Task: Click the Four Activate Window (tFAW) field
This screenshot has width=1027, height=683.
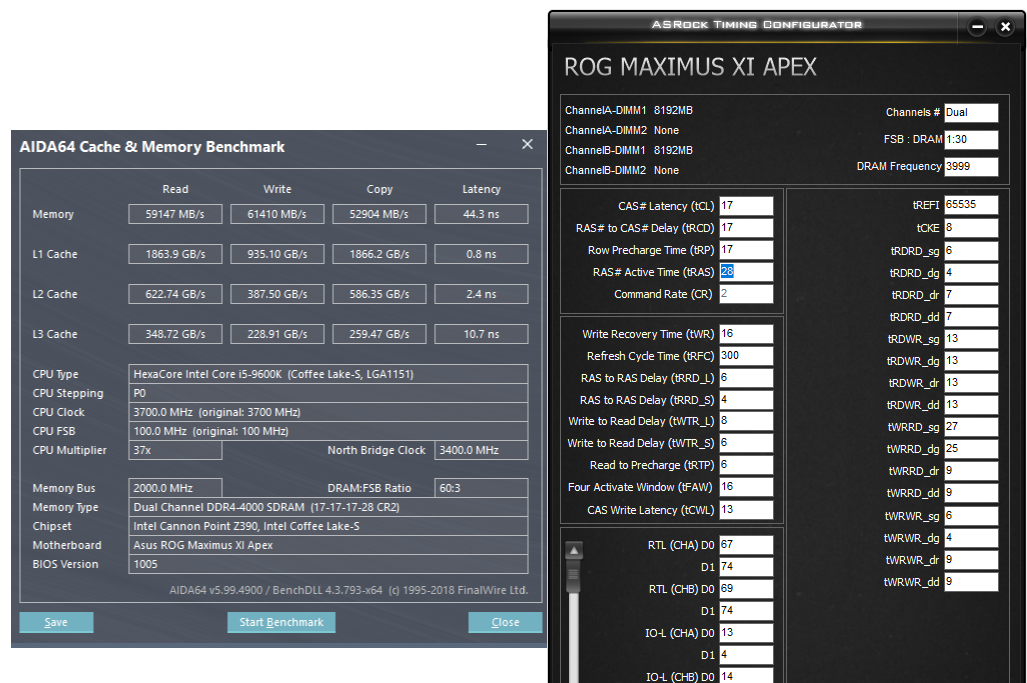Action: [746, 487]
